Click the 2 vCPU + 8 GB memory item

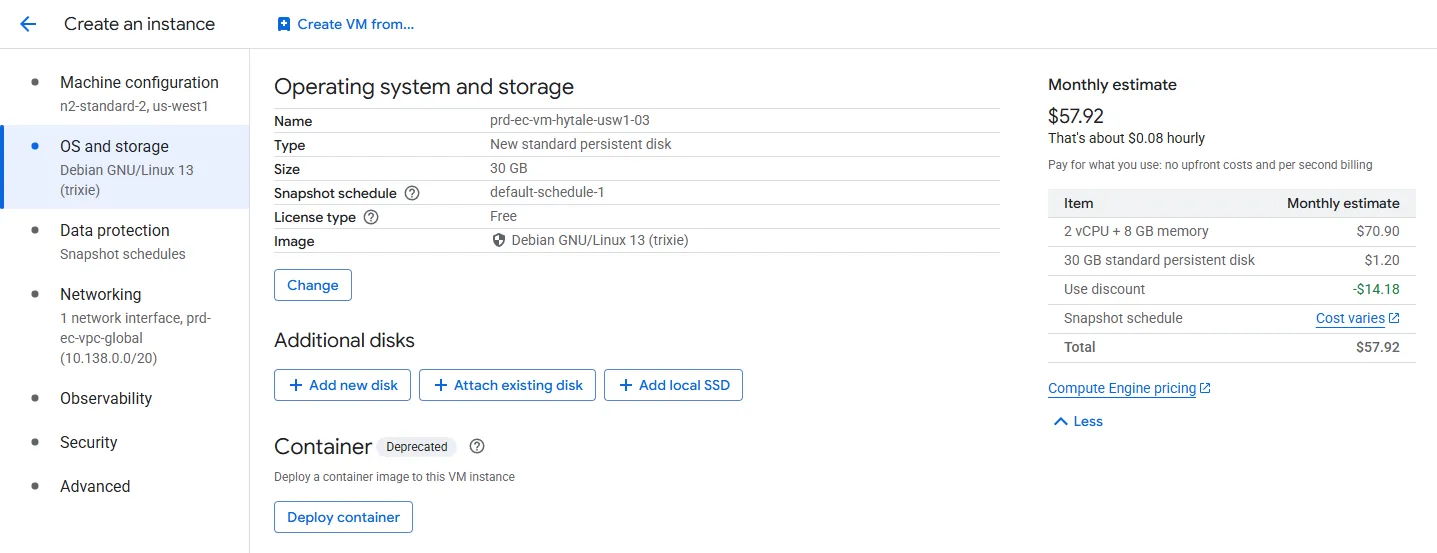tap(1136, 231)
